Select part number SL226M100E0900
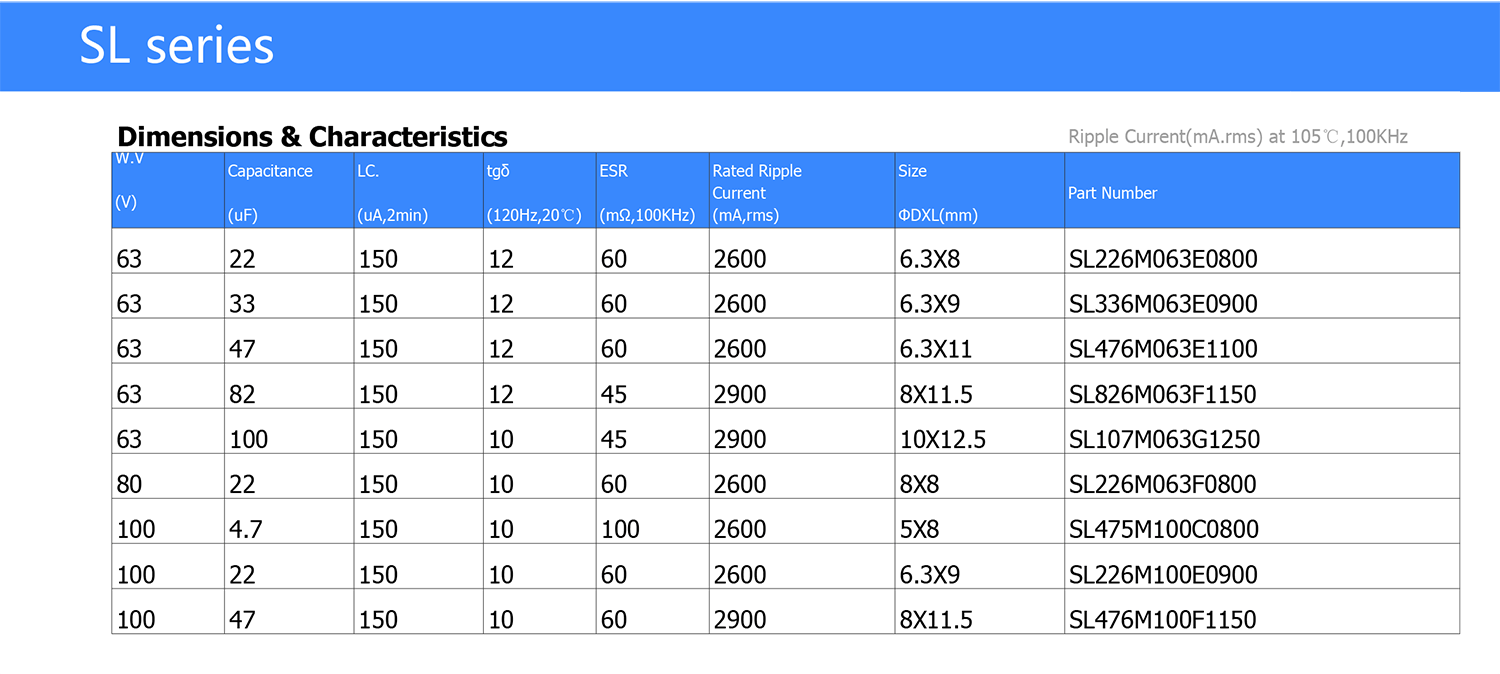 [x=1163, y=575]
